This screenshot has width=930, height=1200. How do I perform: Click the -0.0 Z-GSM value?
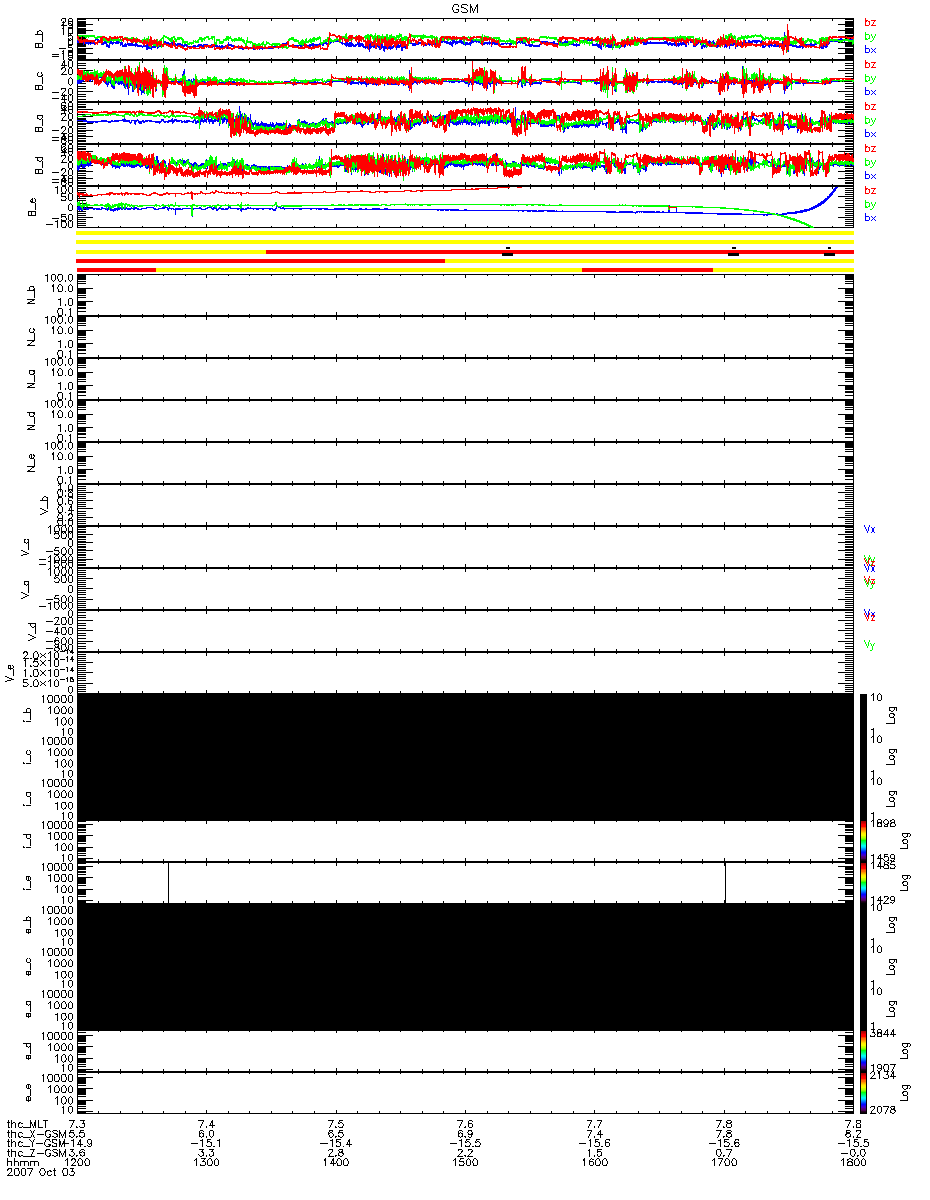coord(853,1153)
